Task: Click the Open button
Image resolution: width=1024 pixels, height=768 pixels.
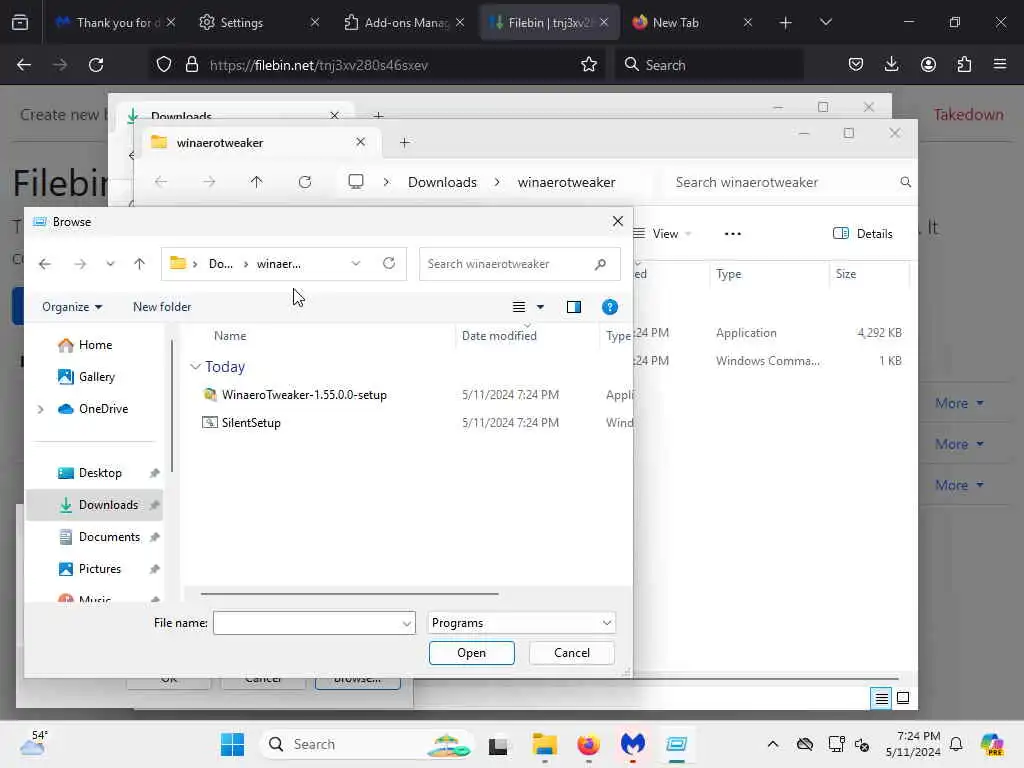Action: tap(472, 653)
